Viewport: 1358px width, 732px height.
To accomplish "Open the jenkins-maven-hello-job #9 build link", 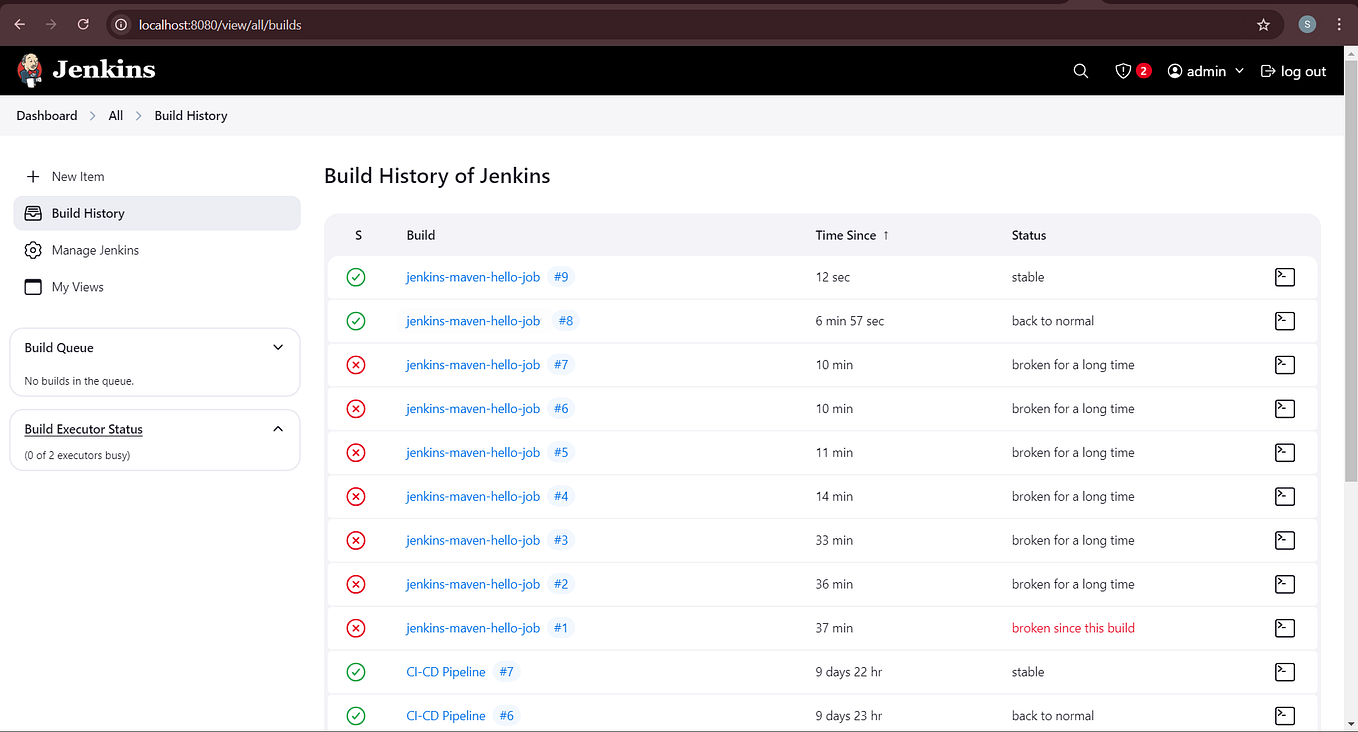I will click(x=561, y=277).
